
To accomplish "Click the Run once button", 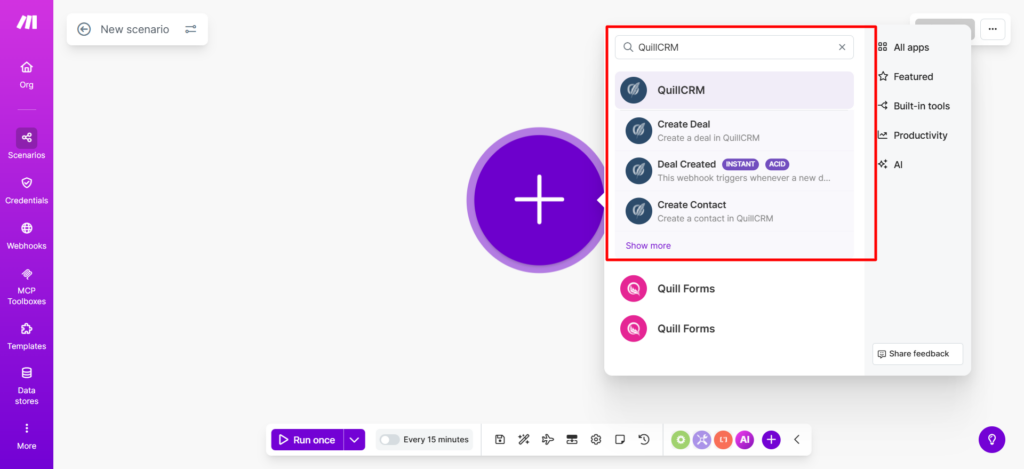I will coord(306,439).
